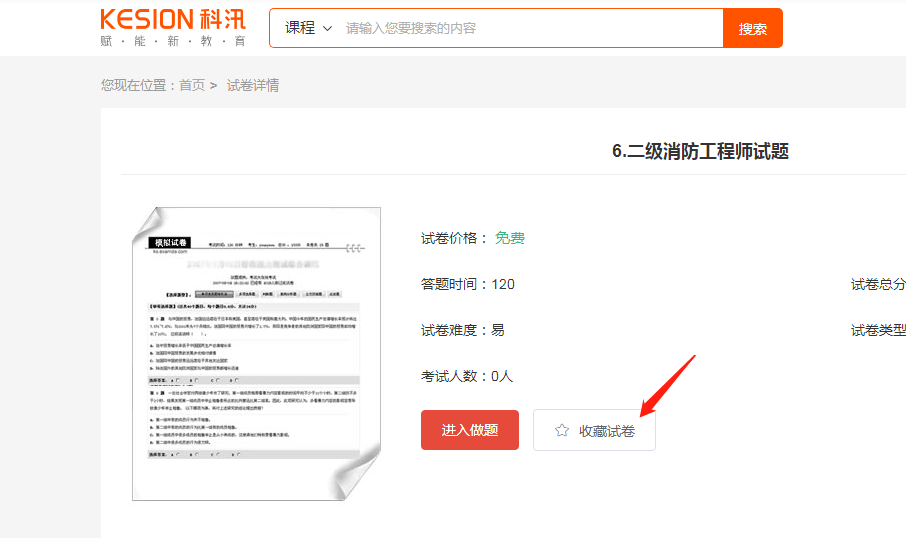Click into the search content input field
Image resolution: width=906 pixels, height=538 pixels.
tap(530, 28)
